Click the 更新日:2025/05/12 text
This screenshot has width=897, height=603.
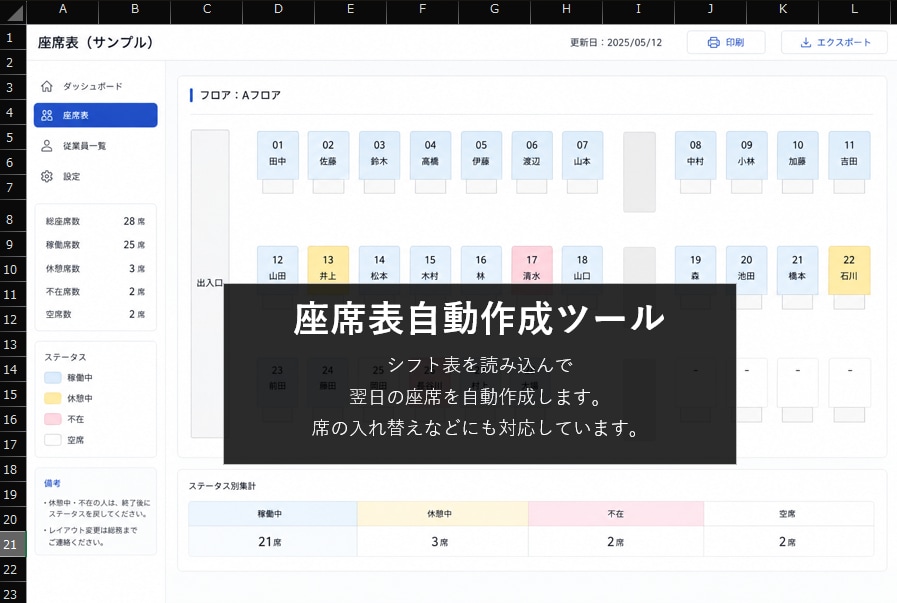(x=616, y=43)
